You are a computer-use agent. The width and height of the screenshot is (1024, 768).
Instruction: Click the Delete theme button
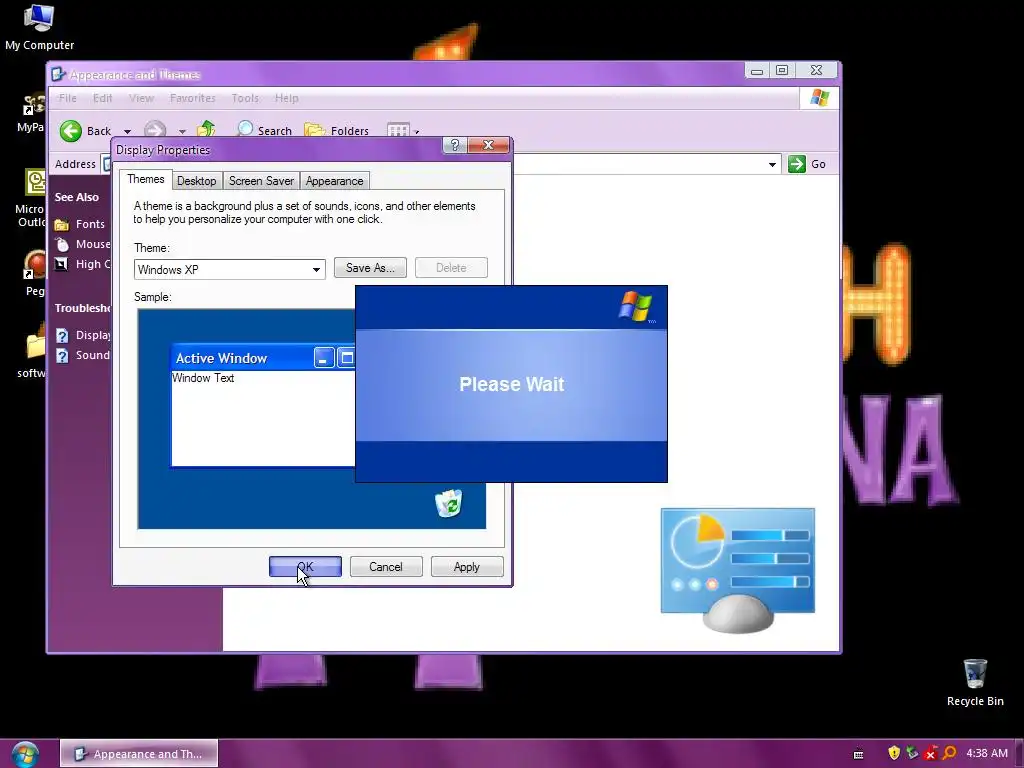(451, 268)
